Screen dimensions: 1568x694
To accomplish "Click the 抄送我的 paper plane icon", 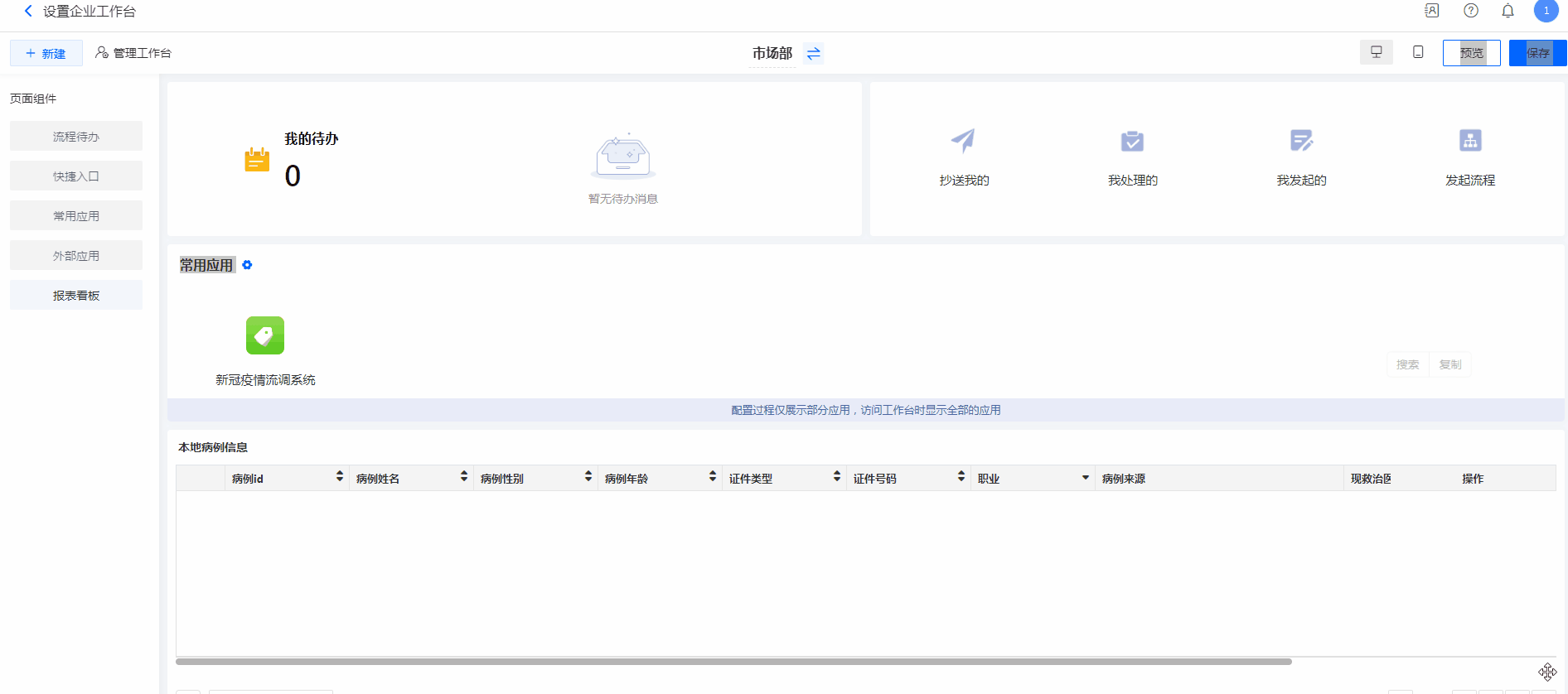I will click(963, 141).
